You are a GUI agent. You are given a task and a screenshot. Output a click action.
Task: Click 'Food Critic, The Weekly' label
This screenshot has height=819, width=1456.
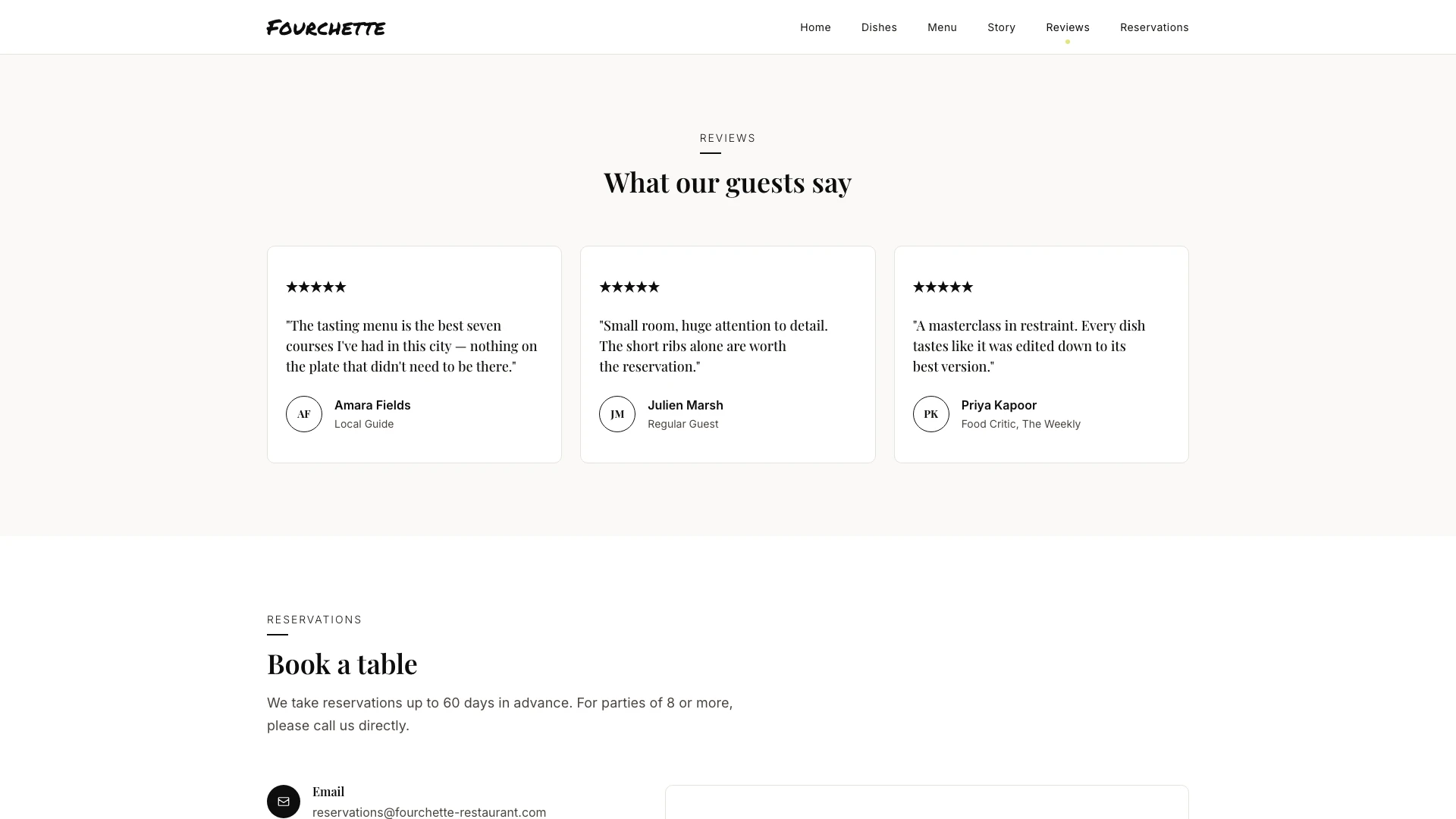coord(1021,424)
